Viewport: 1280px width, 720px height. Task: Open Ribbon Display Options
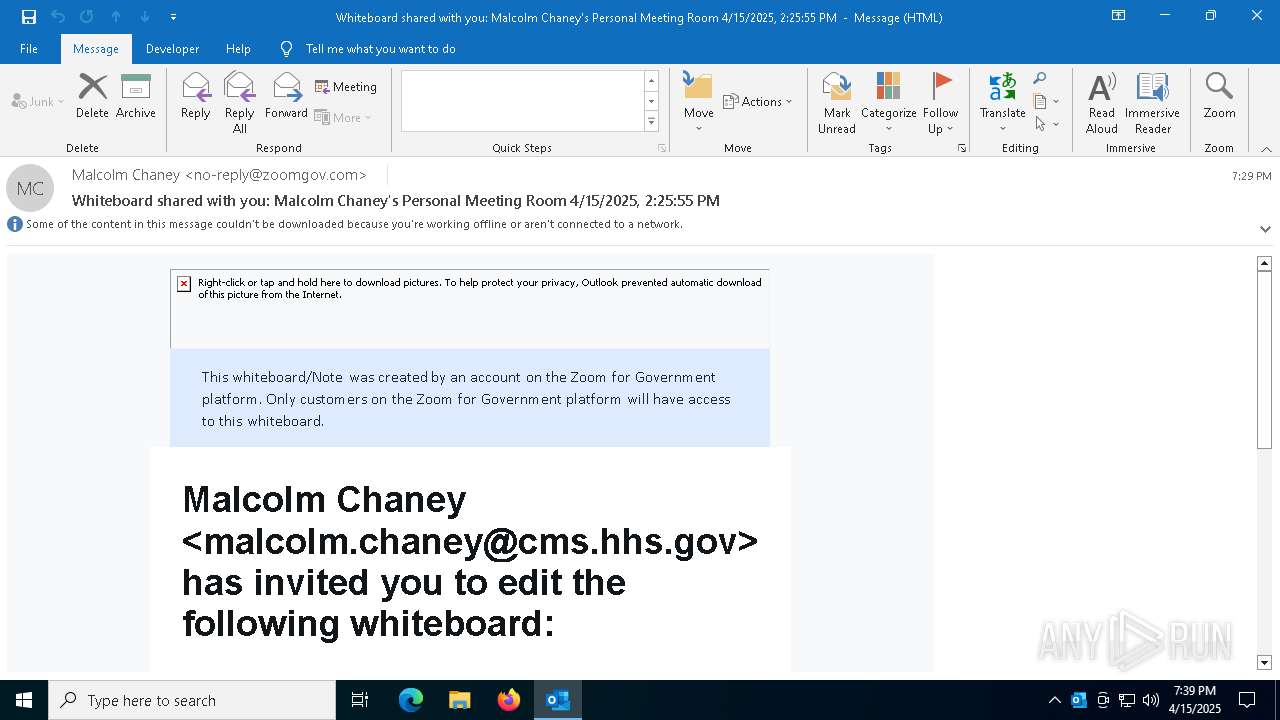point(1119,16)
